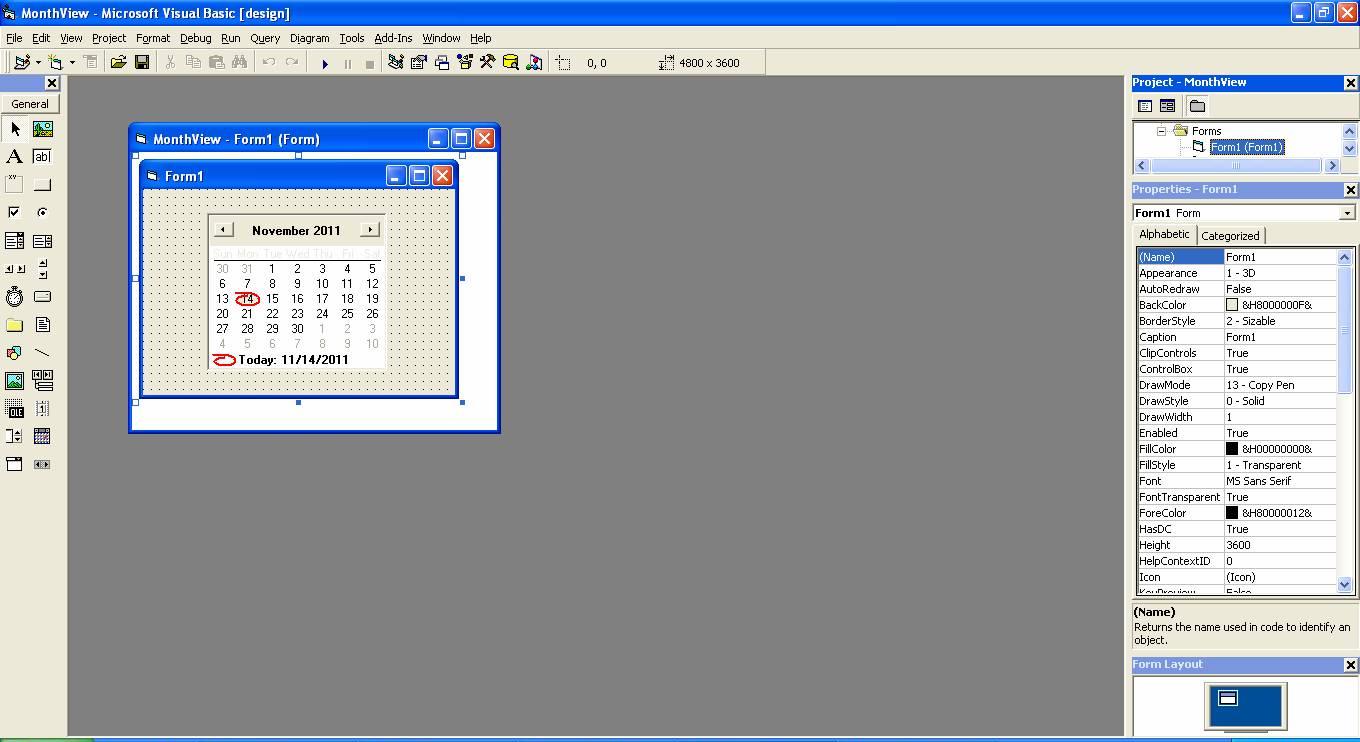Screen dimensions: 1360x742
Task: Open the Format menu
Action: point(153,38)
